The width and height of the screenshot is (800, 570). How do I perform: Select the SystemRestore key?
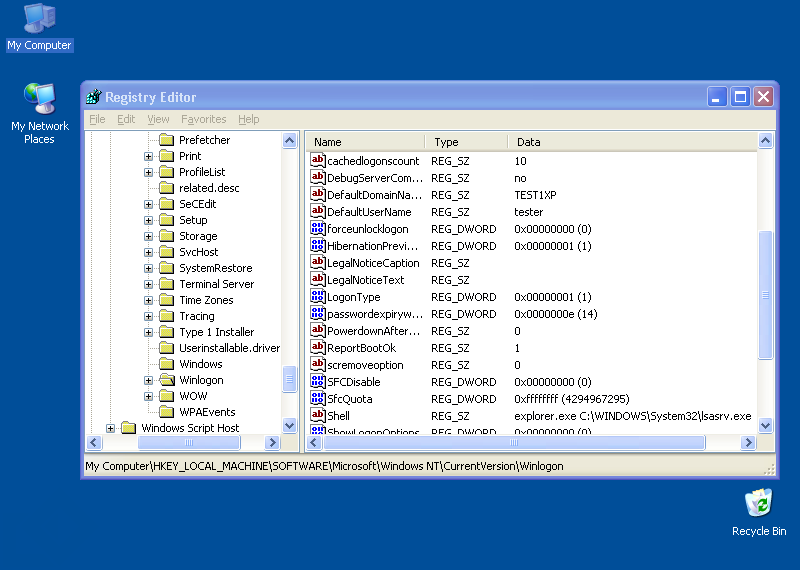pos(215,268)
